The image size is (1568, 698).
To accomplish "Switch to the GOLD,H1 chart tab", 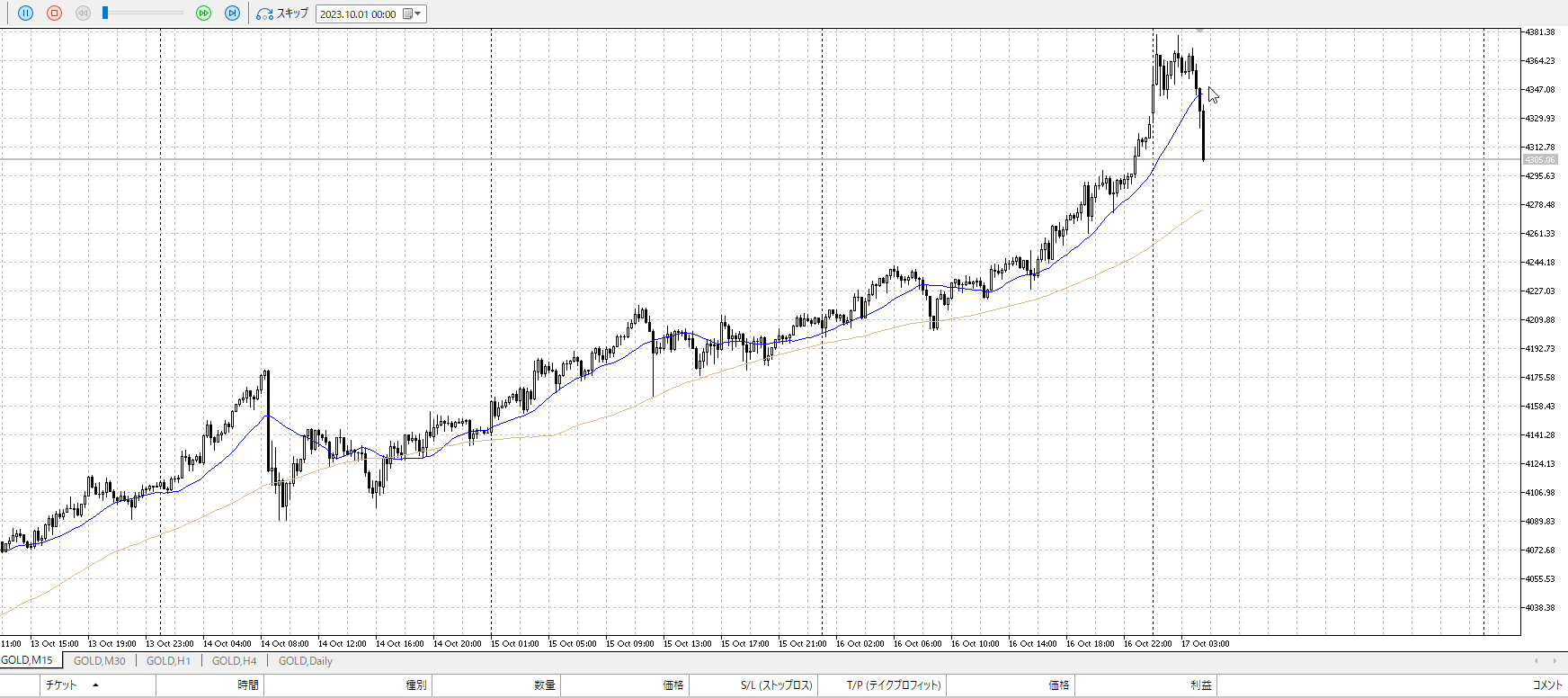I will point(168,661).
